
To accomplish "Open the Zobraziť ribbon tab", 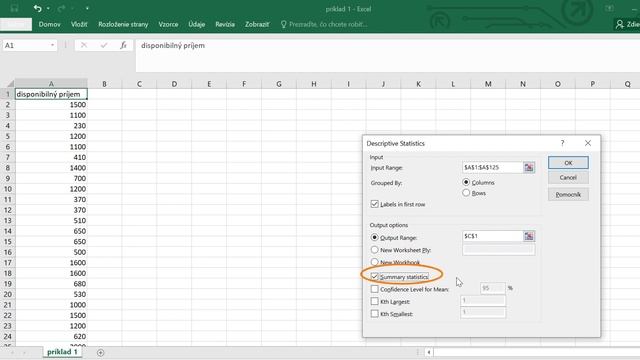I will coord(257,24).
